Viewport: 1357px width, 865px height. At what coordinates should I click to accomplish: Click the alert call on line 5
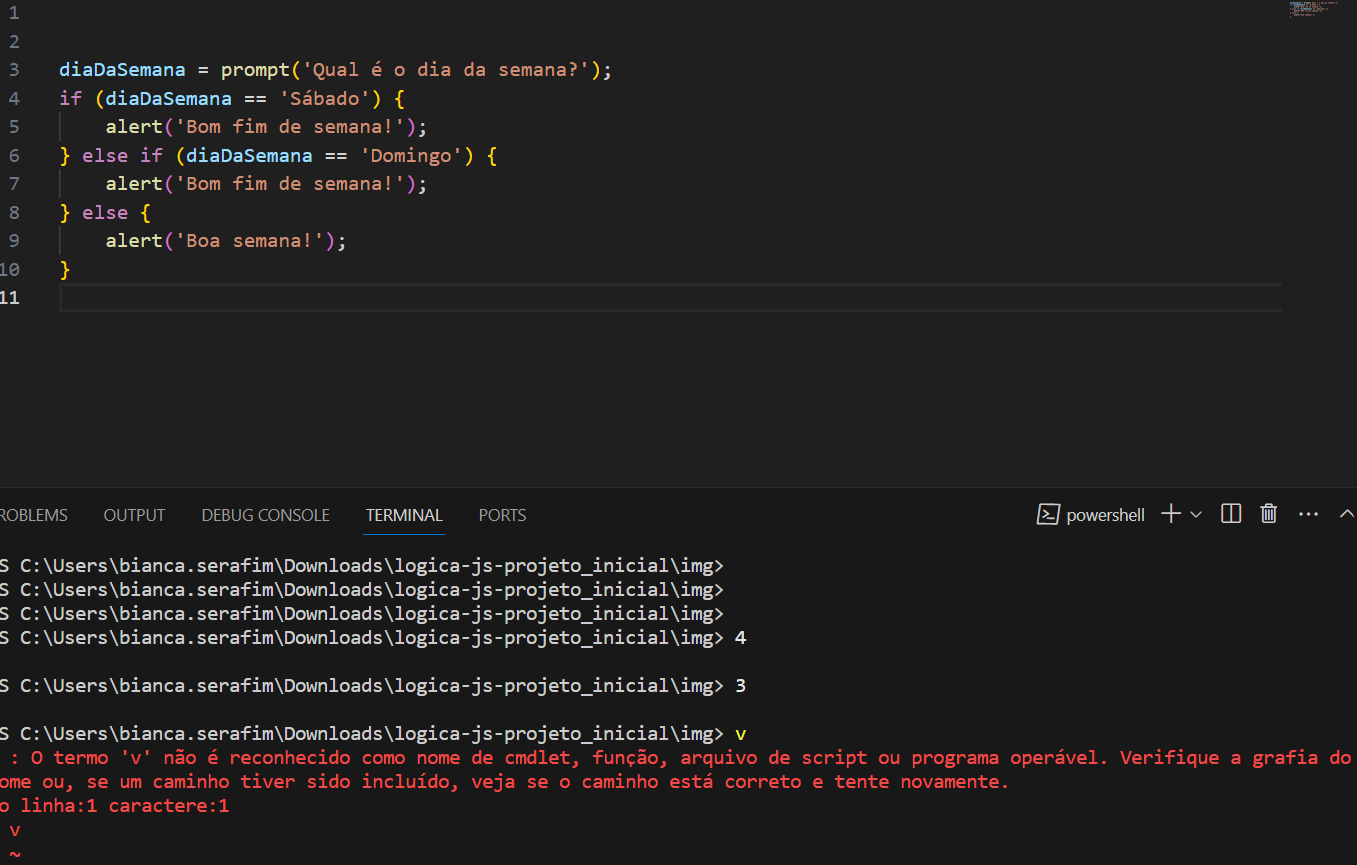(134, 127)
